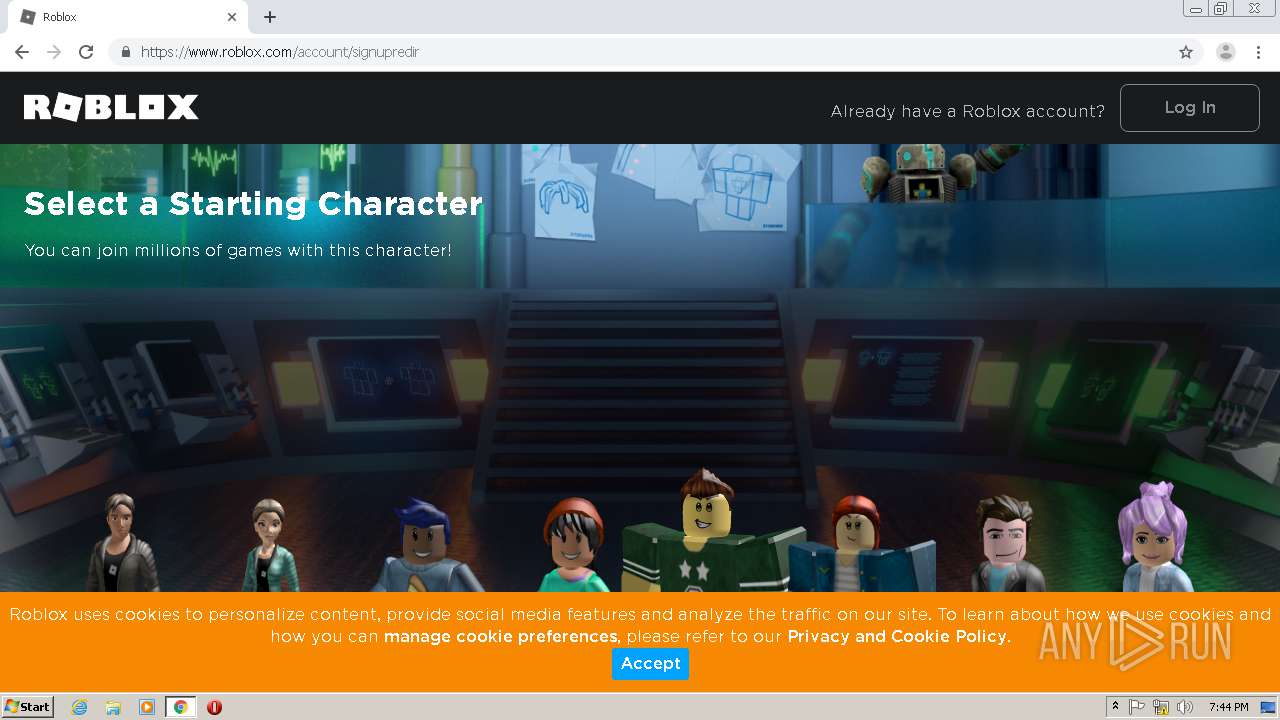
Task: Open the Chrome profile avatar menu
Action: (1226, 52)
